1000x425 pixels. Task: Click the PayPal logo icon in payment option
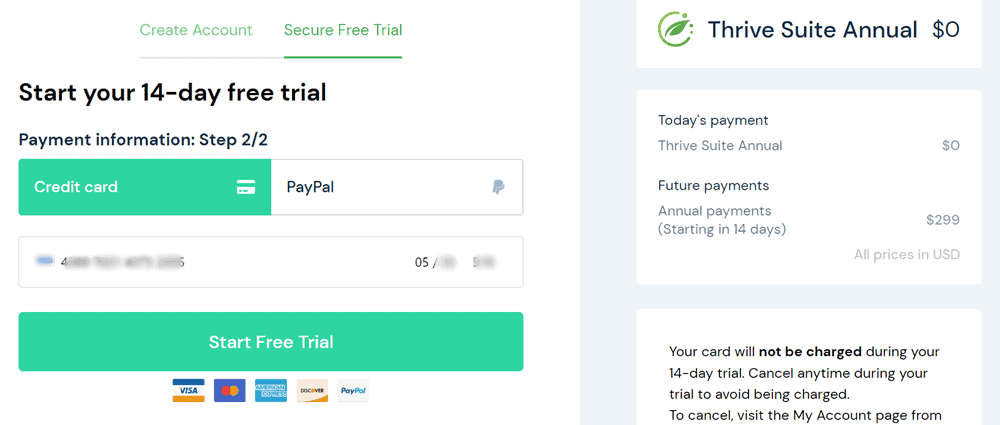click(x=499, y=188)
